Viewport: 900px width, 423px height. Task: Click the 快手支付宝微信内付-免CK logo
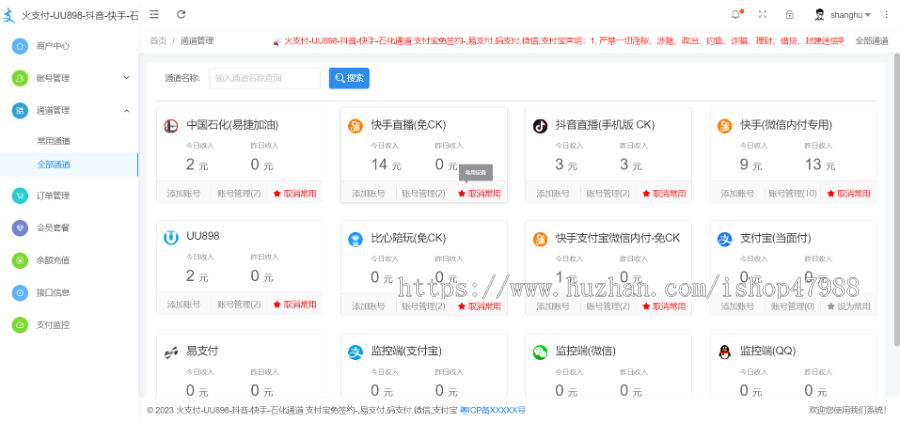pos(540,239)
